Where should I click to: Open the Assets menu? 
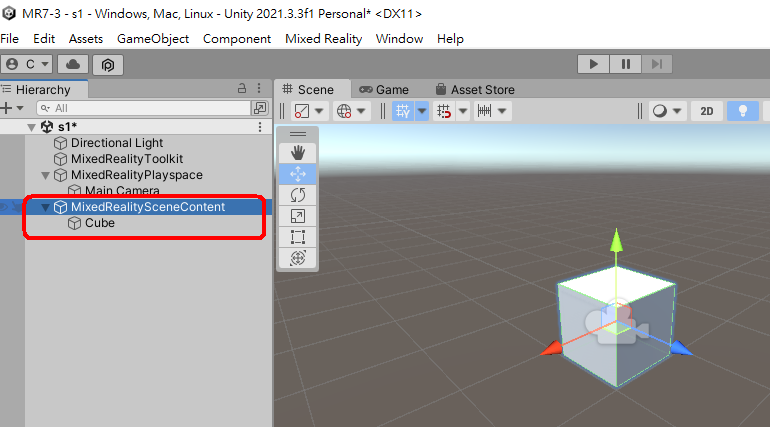pyautogui.click(x=85, y=39)
